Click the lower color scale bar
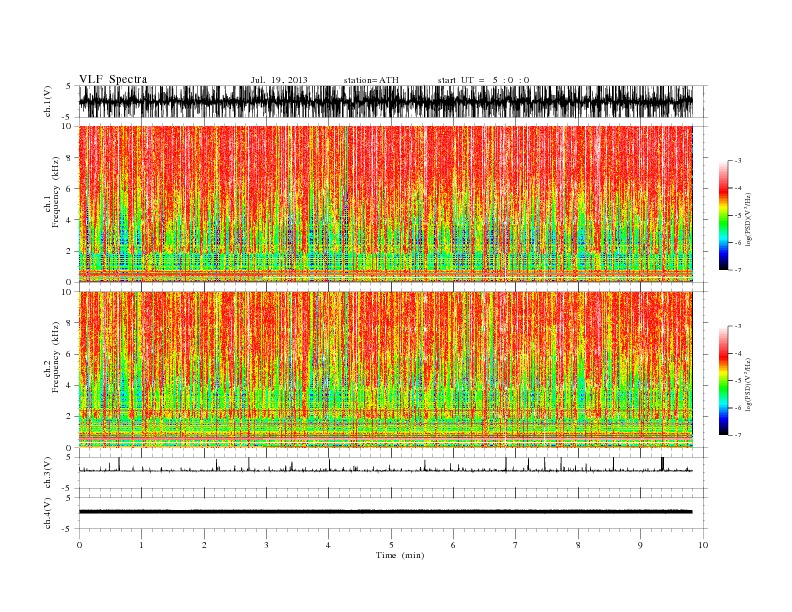The width and height of the screenshot is (792, 612). click(723, 380)
